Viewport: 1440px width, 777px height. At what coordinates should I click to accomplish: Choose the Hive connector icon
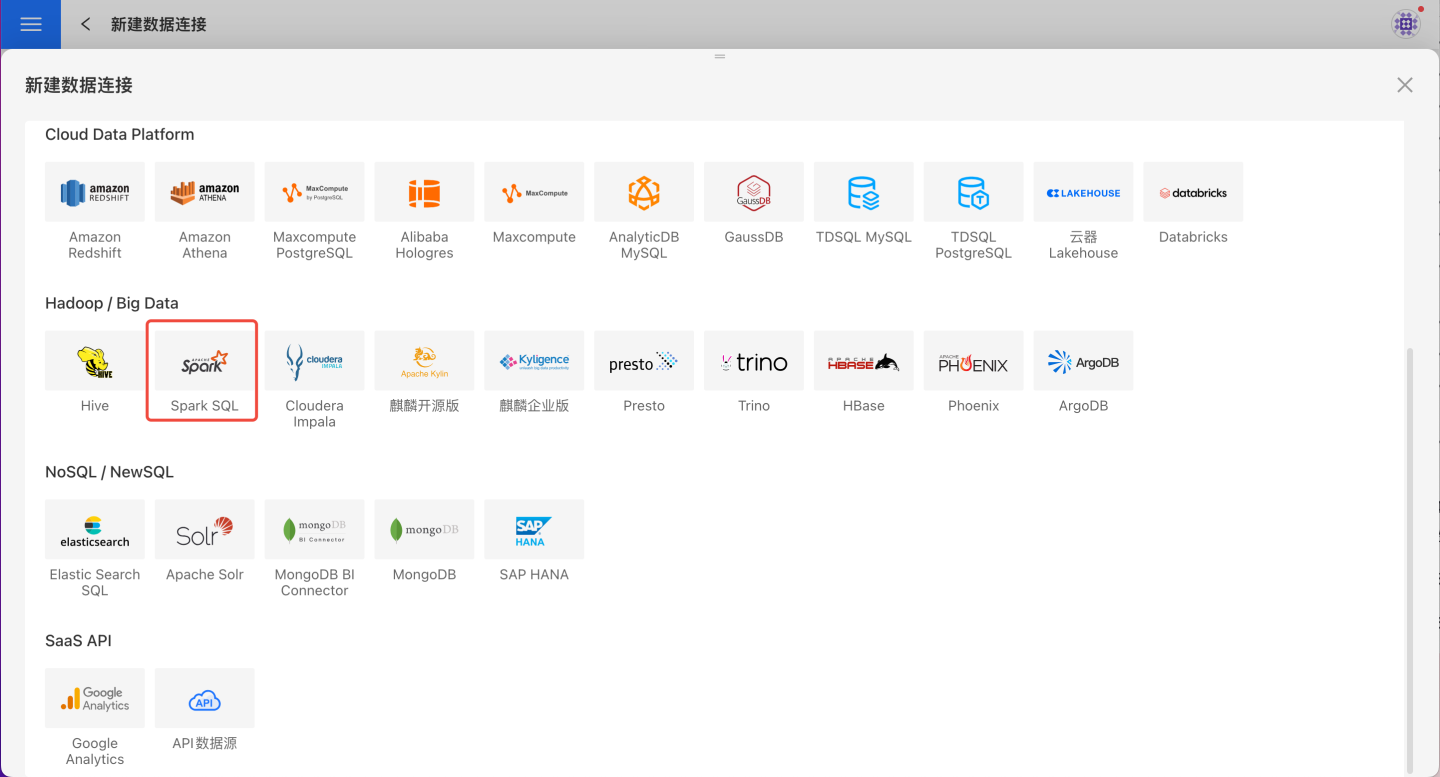pos(95,362)
